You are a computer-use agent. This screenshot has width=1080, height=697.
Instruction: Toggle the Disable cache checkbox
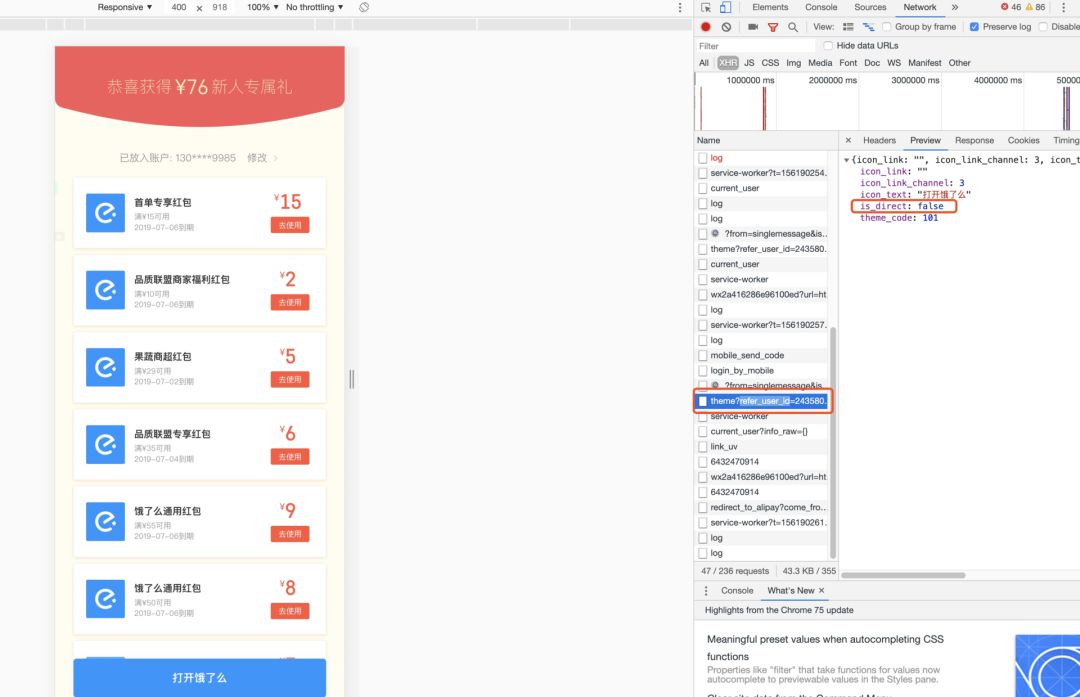[x=1043, y=27]
